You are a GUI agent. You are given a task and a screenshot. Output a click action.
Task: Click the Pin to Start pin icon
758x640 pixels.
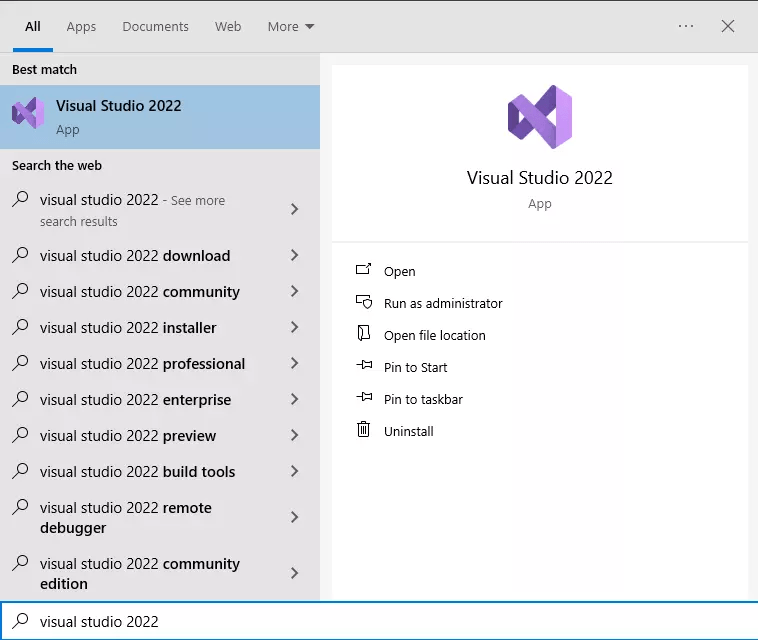pos(363,367)
